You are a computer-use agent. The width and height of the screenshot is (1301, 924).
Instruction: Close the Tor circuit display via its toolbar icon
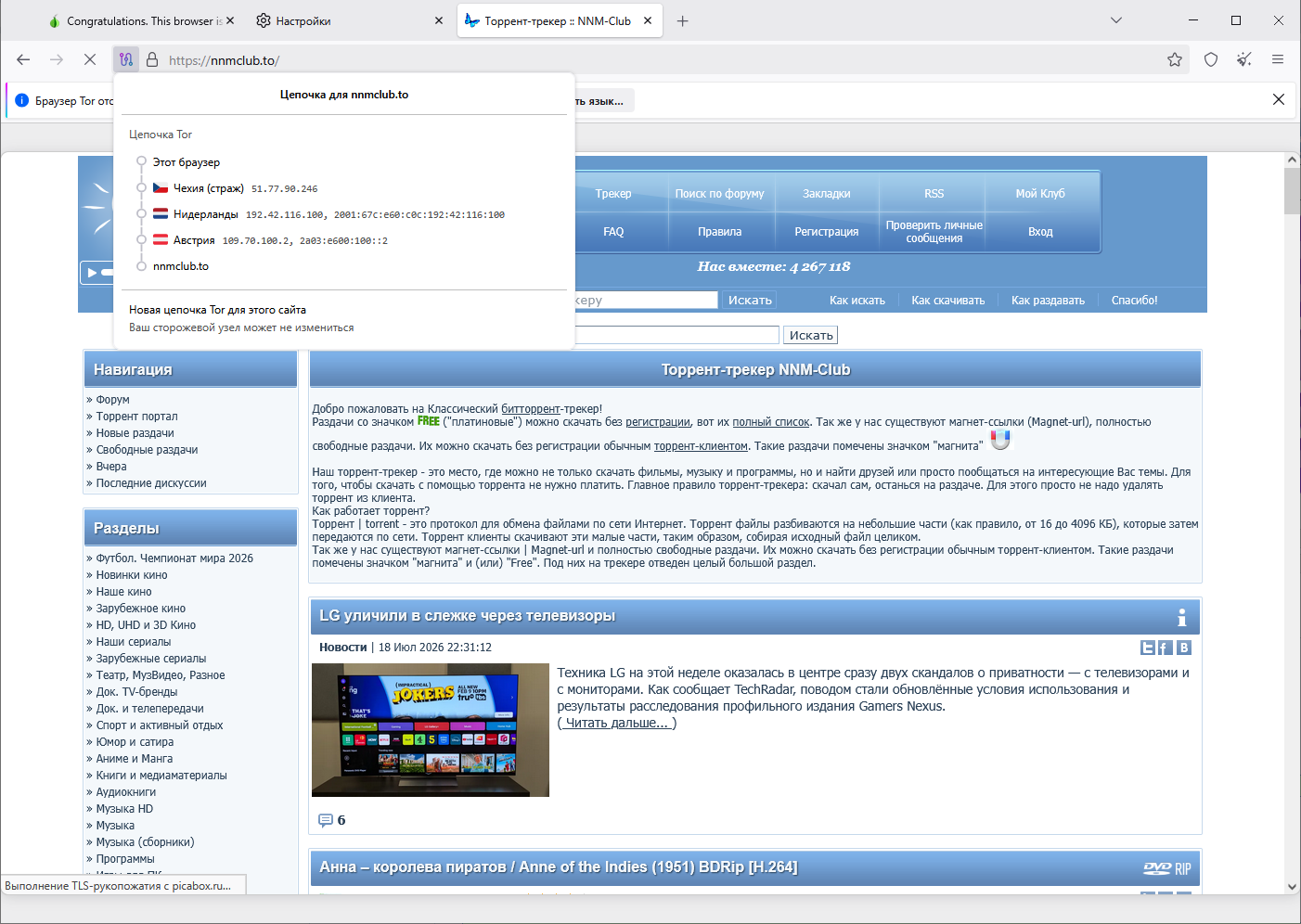[x=126, y=59]
